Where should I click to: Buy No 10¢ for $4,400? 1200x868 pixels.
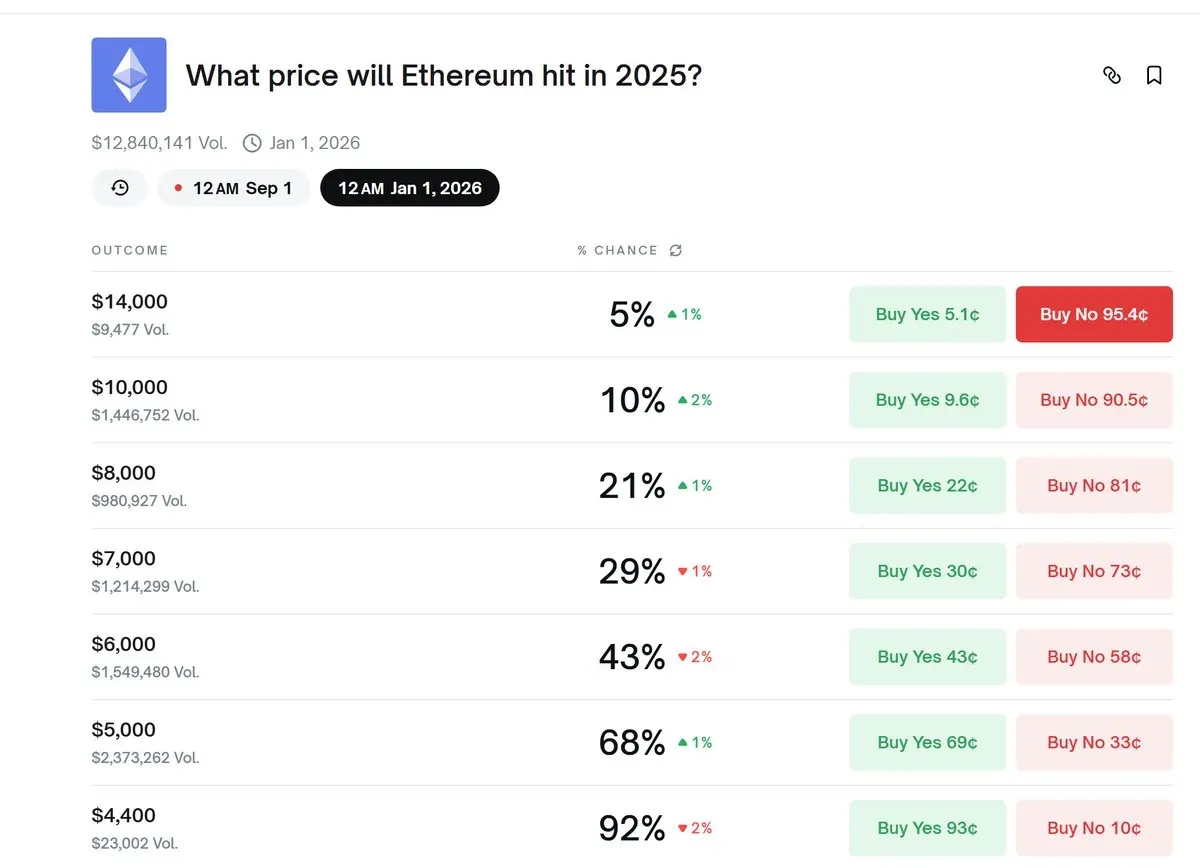(1094, 828)
